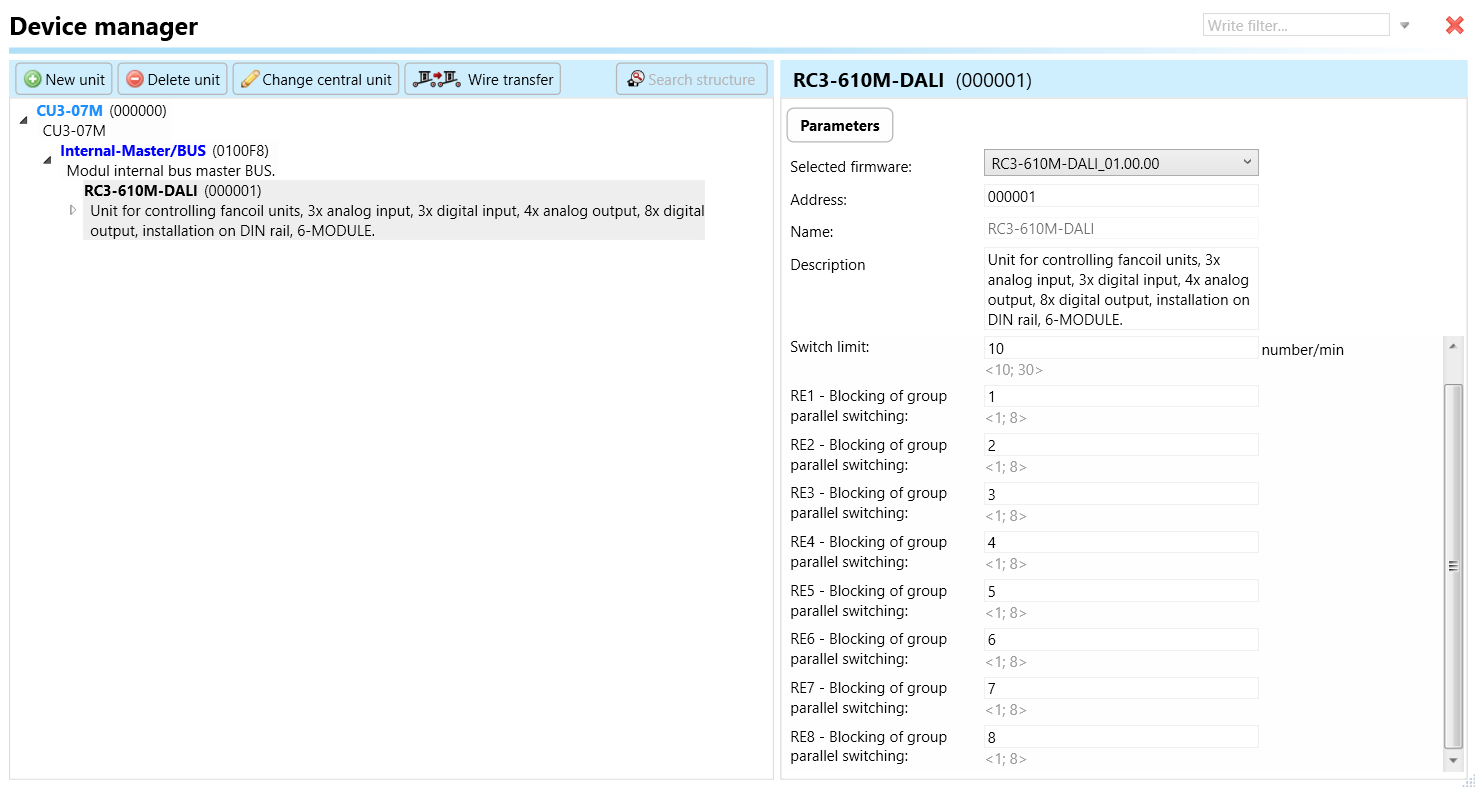Screen dimensions: 1477x790
Task: Click the Search structure button
Action: (x=691, y=79)
